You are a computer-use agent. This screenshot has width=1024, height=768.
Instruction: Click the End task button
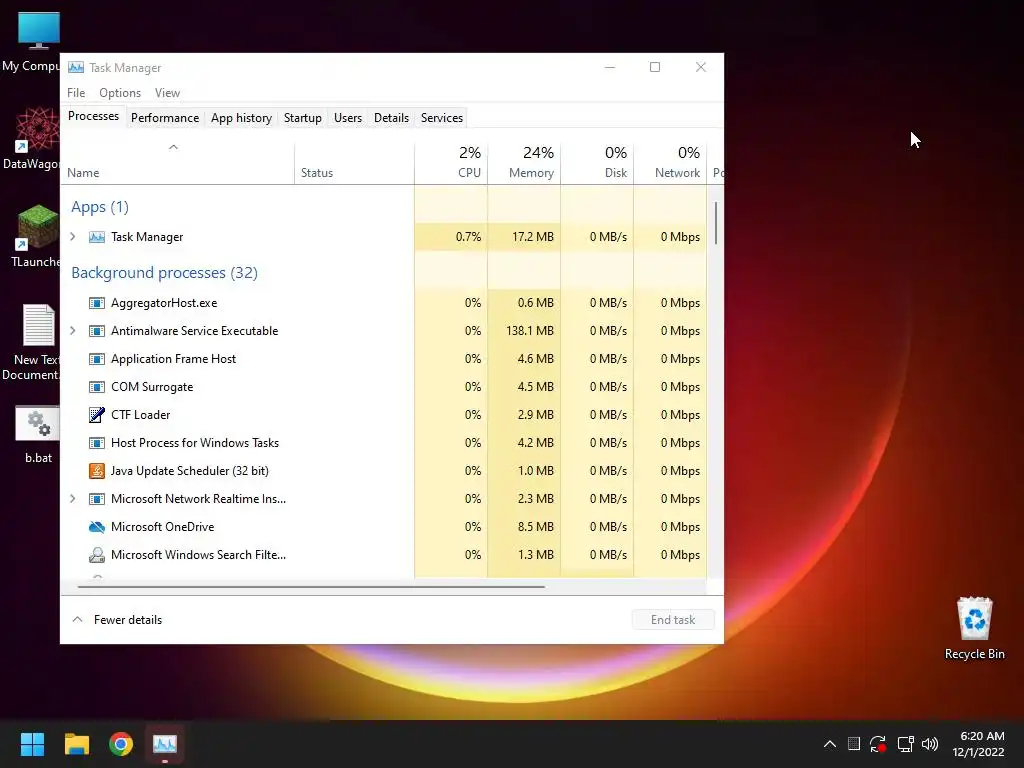pos(673,620)
